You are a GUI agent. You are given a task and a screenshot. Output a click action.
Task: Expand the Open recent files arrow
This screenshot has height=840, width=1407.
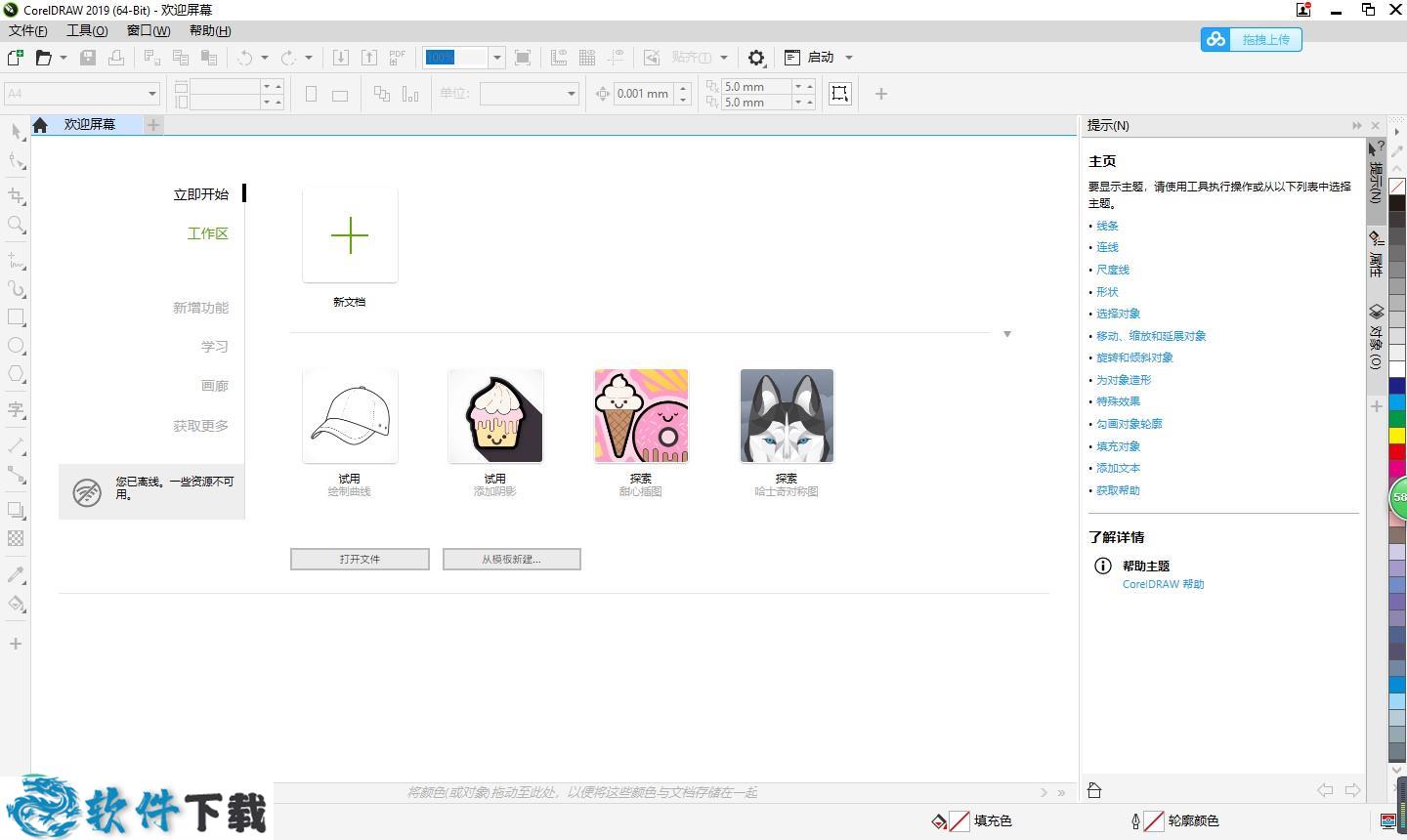64,58
